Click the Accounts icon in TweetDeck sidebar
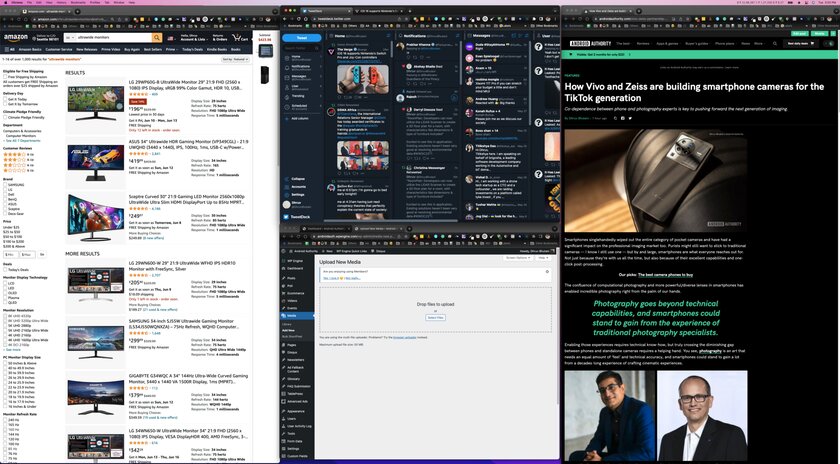The width and height of the screenshot is (840, 464). [287, 186]
